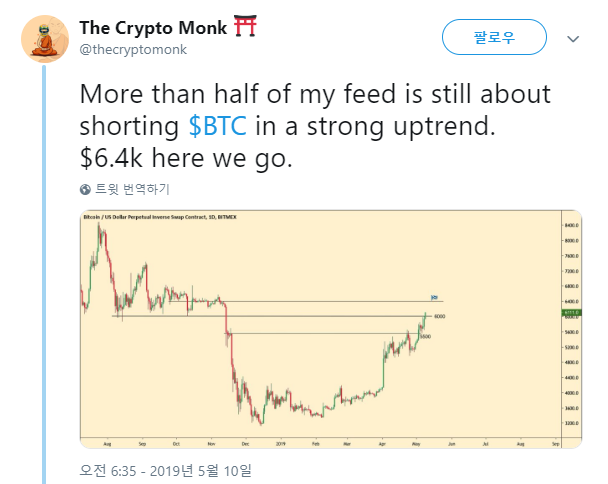Click the green current price tag
Image resolution: width=608 pixels, height=484 pixels.
[571, 312]
